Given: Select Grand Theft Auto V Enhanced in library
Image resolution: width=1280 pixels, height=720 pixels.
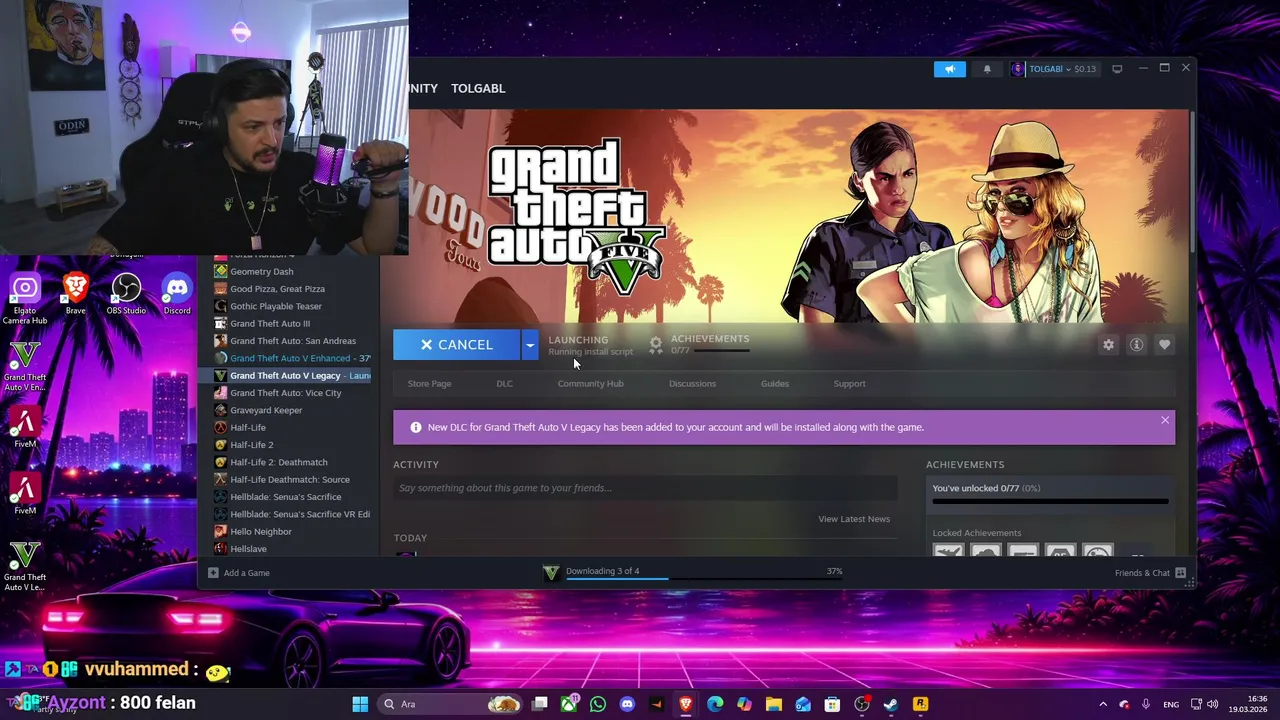Looking at the screenshot, I should tap(290, 358).
